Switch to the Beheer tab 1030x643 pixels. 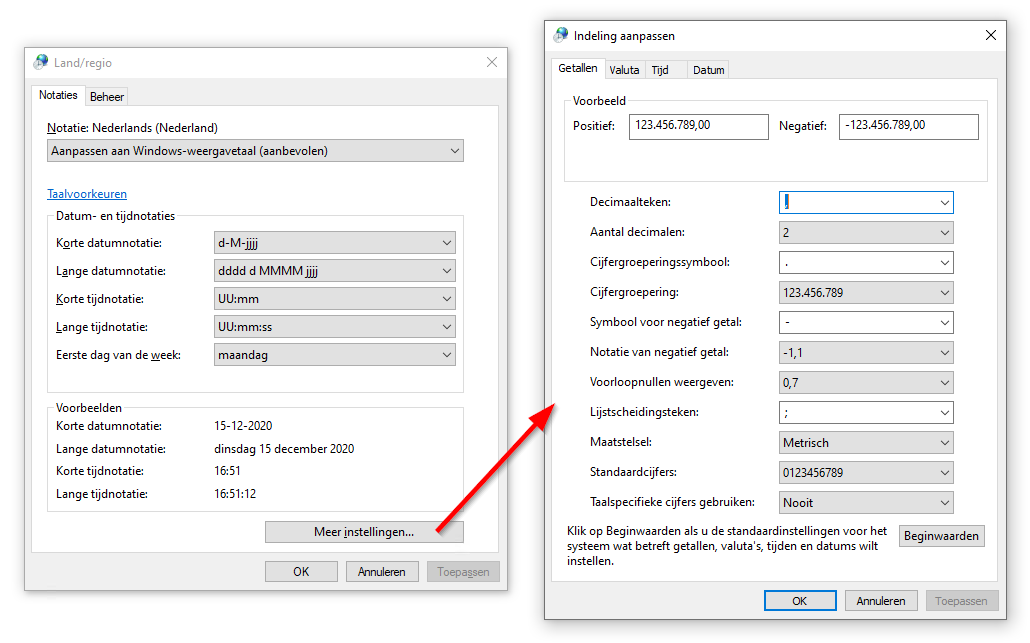point(106,97)
